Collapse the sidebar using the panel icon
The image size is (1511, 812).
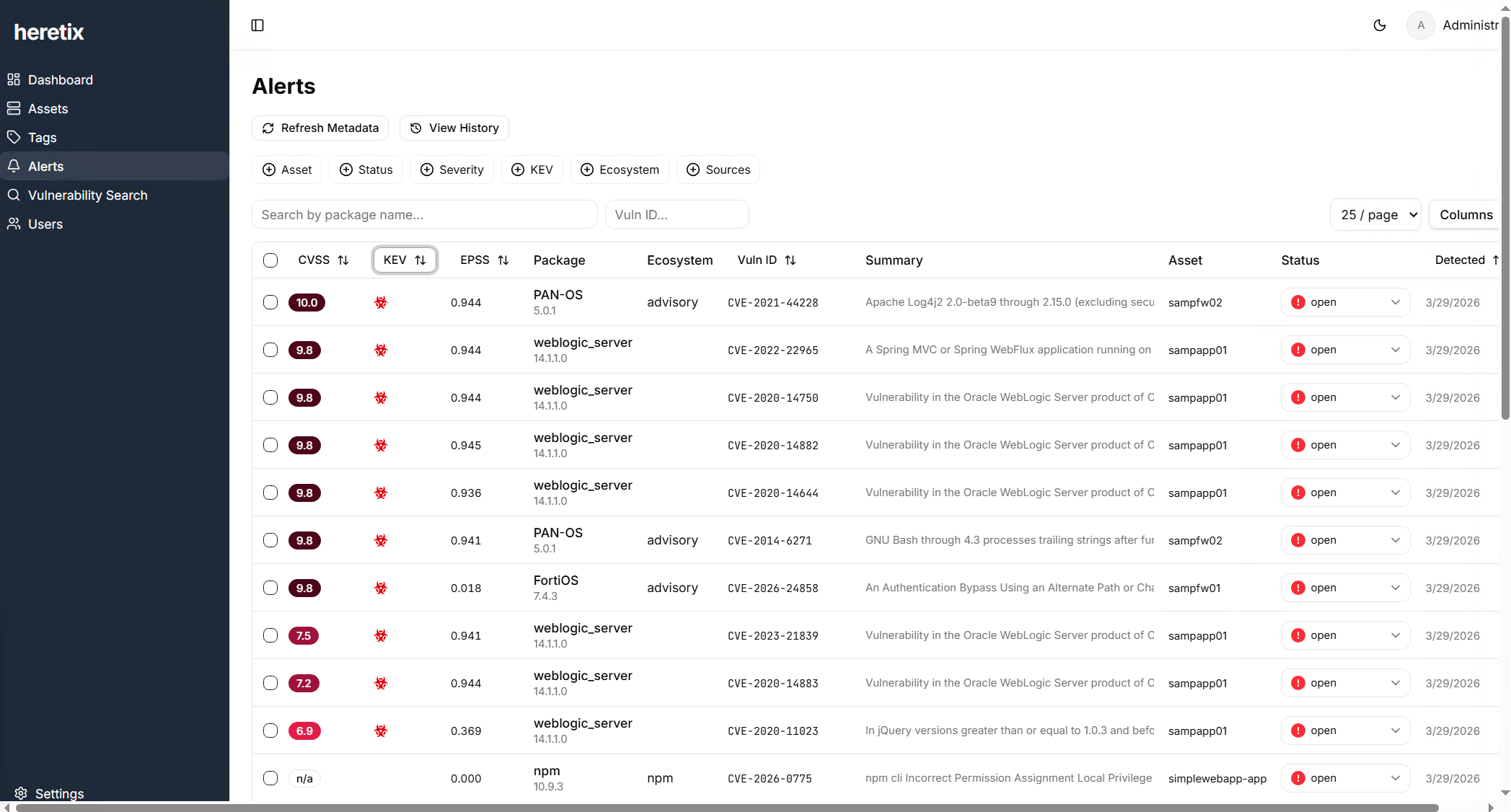(257, 25)
